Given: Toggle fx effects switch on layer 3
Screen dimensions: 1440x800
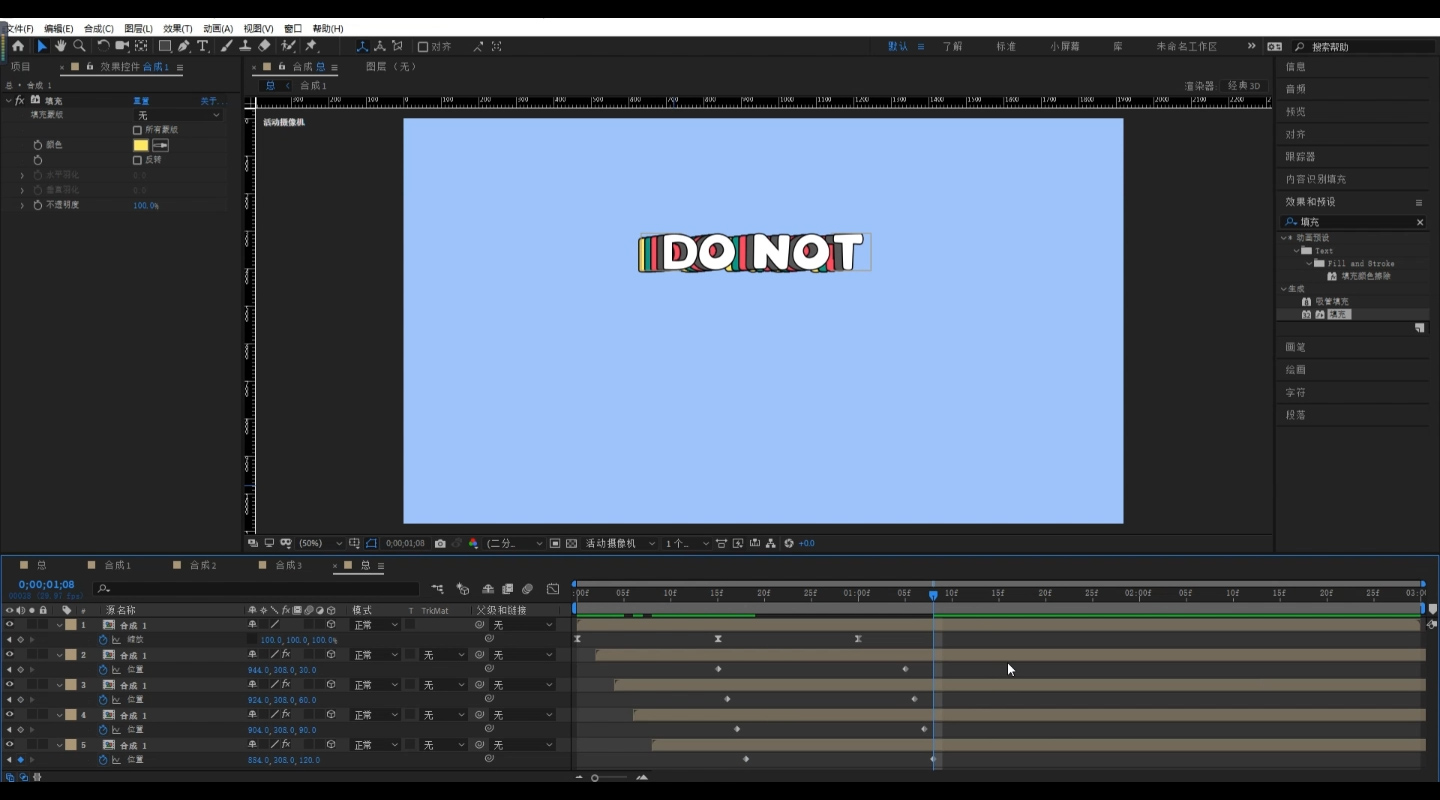Looking at the screenshot, I should (285, 685).
